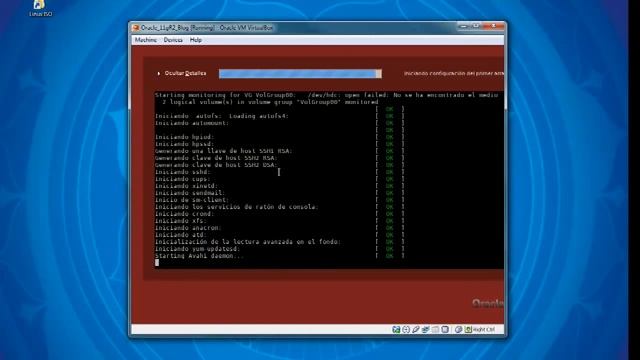
Task: Click the network adapter status icon
Action: [x=425, y=329]
